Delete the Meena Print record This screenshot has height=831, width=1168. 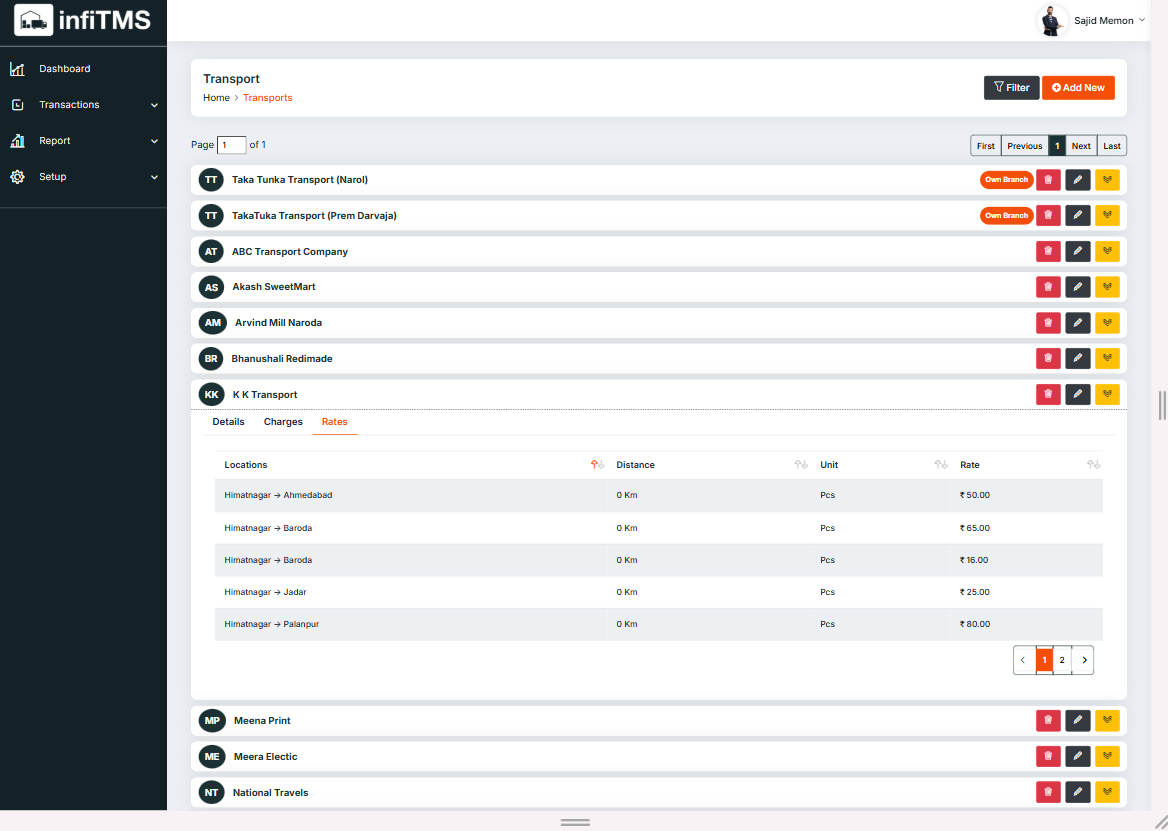pos(1048,720)
